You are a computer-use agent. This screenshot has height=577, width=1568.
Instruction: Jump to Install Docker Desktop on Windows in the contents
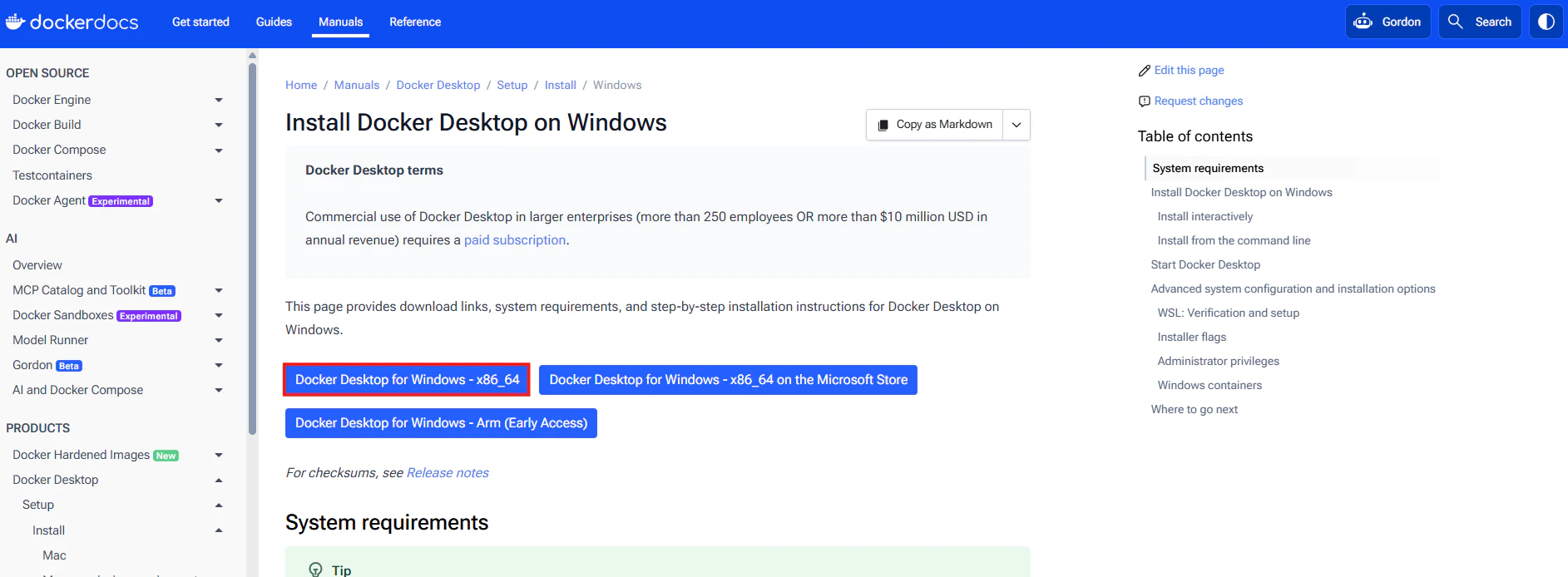(1242, 192)
